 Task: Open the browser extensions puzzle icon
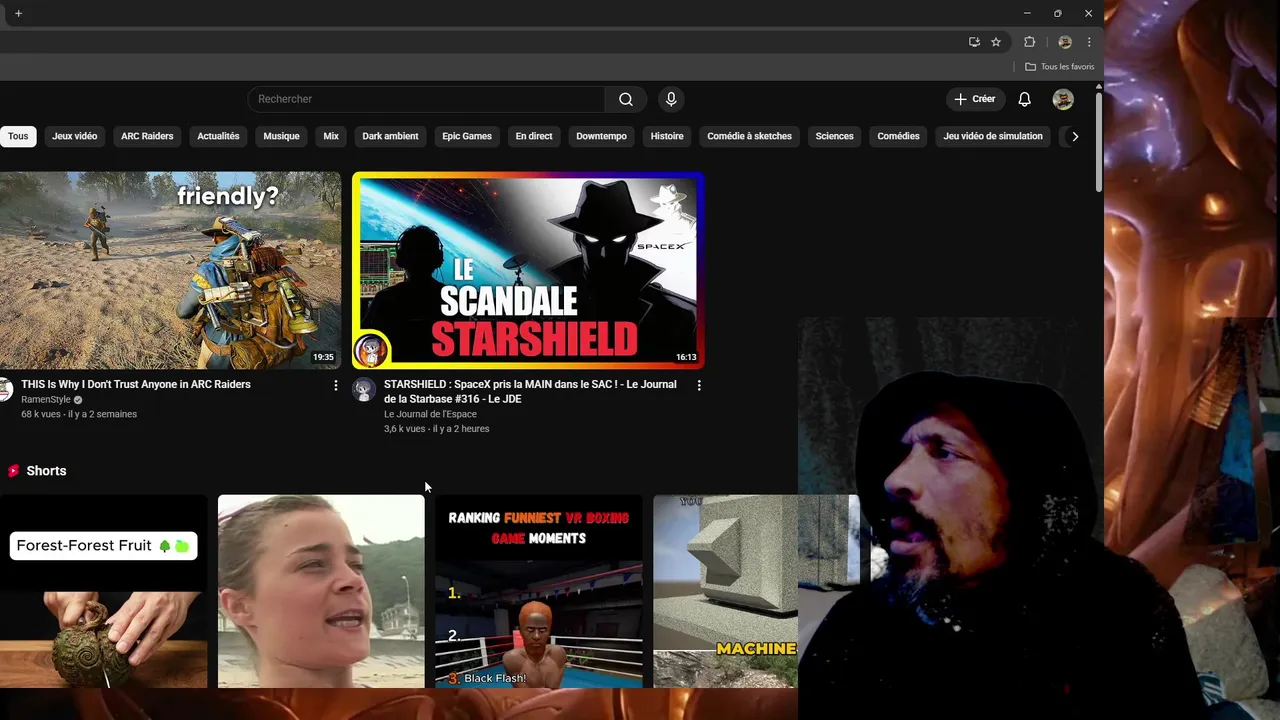pyautogui.click(x=1029, y=42)
